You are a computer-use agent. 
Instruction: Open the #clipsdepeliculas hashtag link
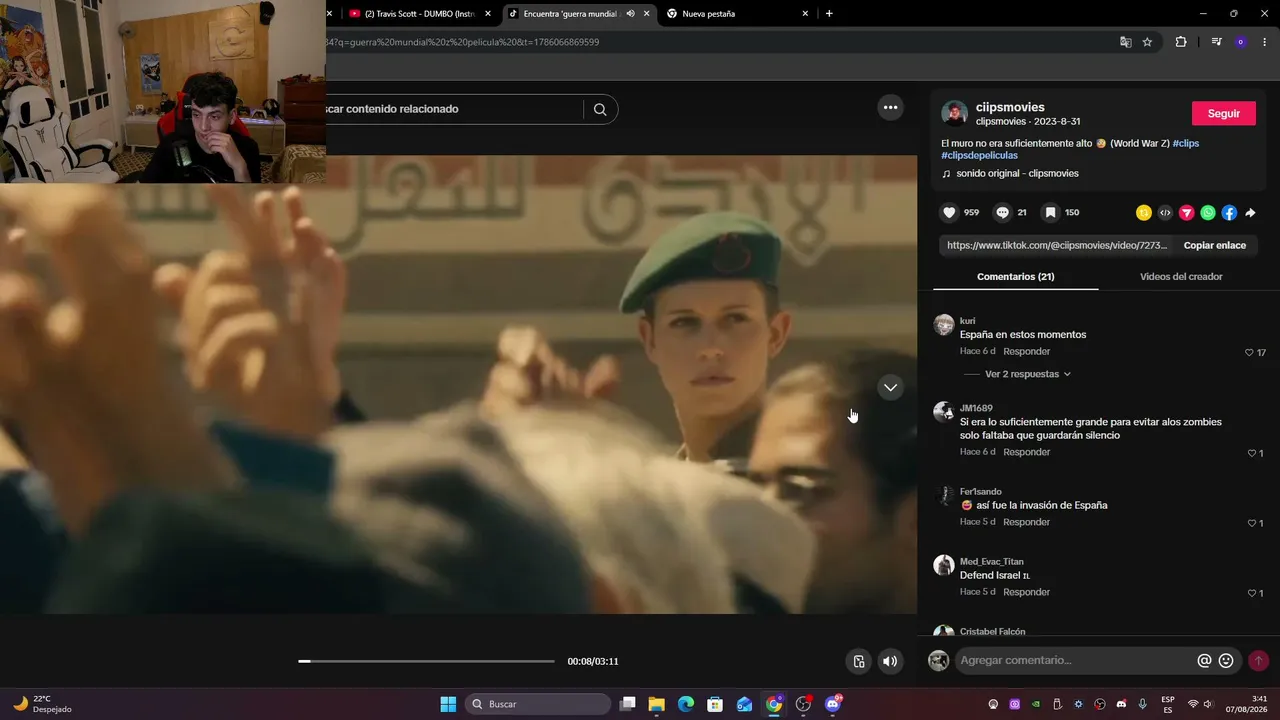click(x=979, y=156)
